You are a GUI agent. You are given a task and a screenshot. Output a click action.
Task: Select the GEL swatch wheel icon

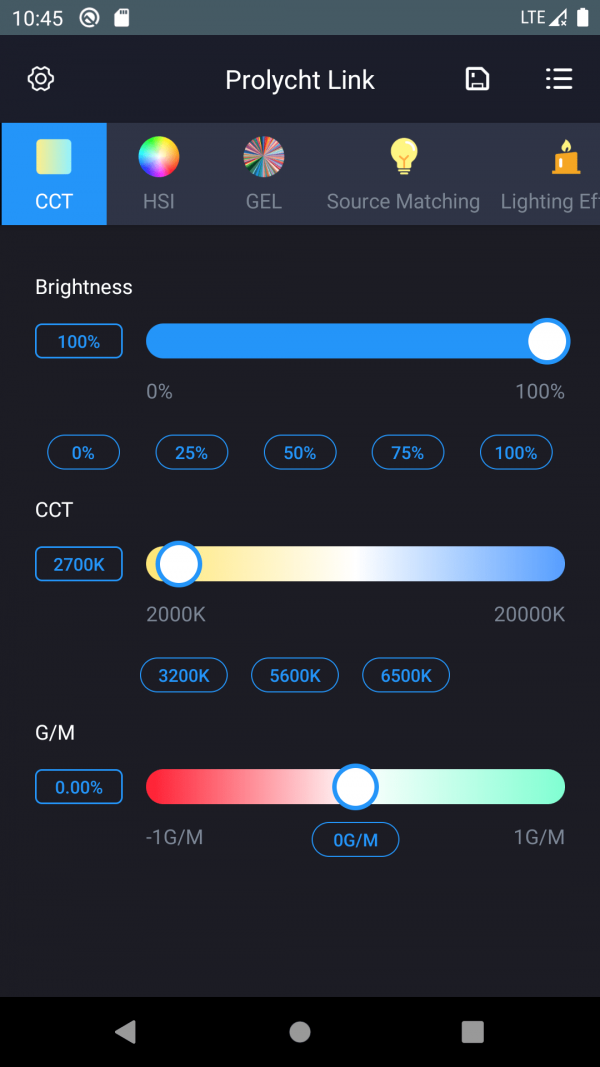click(x=264, y=157)
